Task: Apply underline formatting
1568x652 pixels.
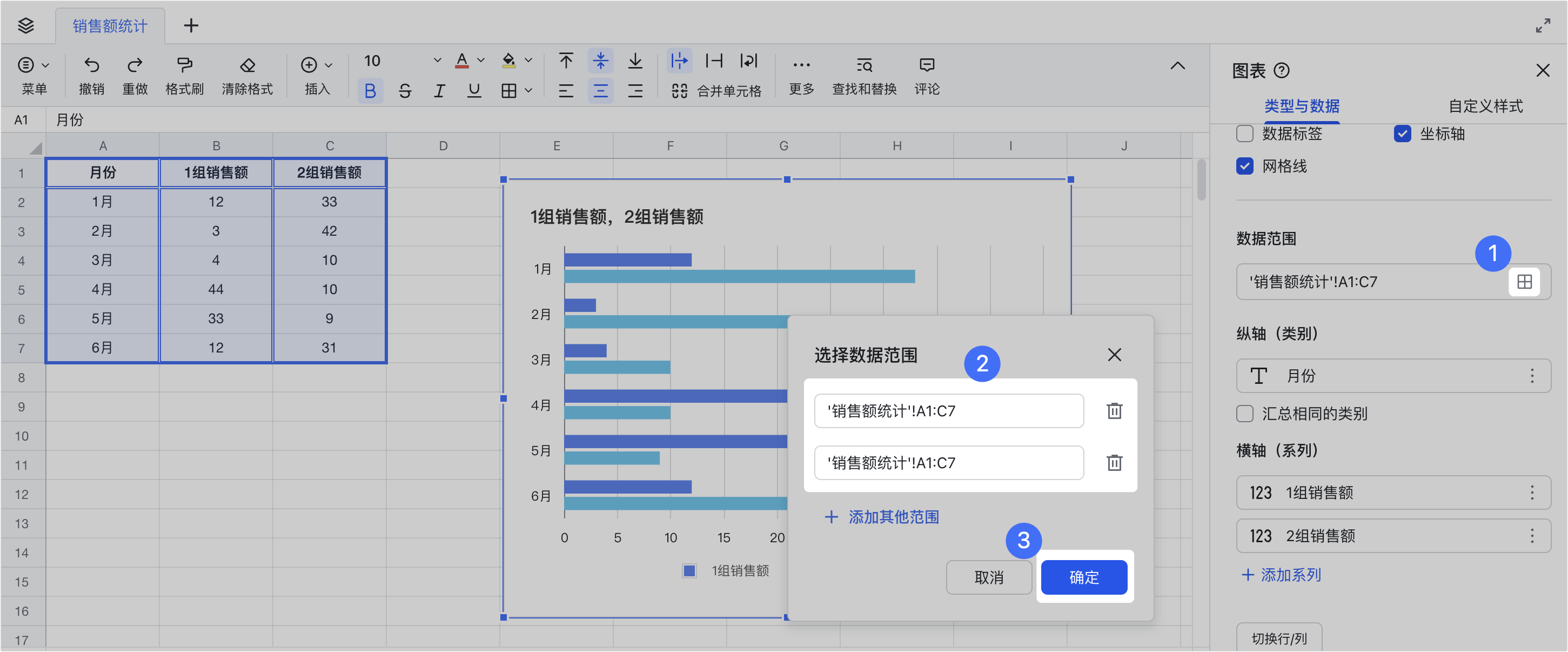Action: (474, 91)
